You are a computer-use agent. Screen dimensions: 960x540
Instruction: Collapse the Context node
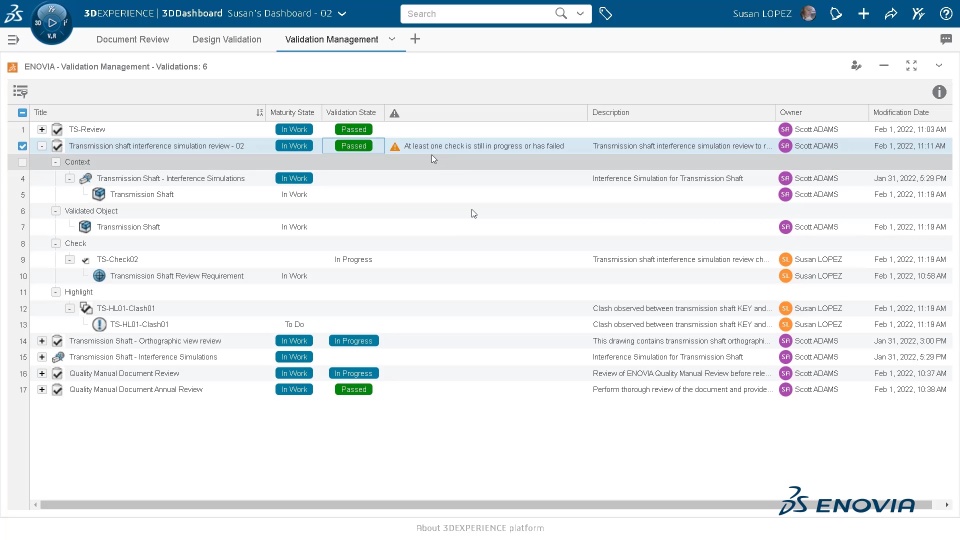point(56,162)
